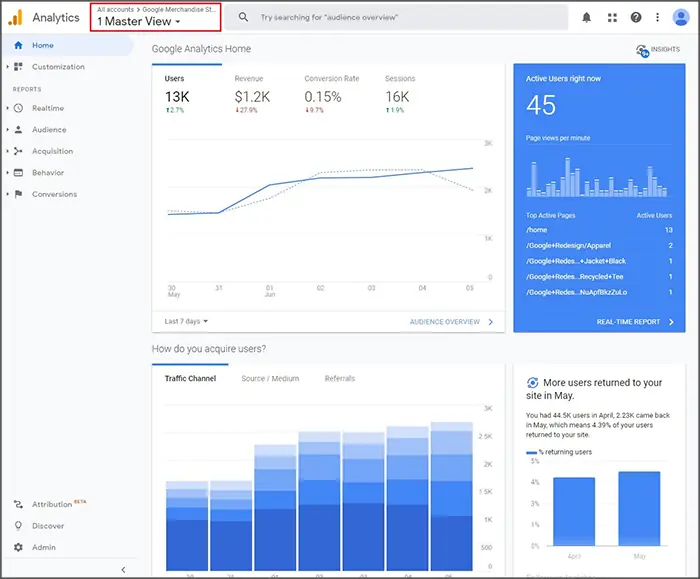The image size is (700, 579).
Task: Click the Recycled+Tee active page row
Action: (x=599, y=277)
